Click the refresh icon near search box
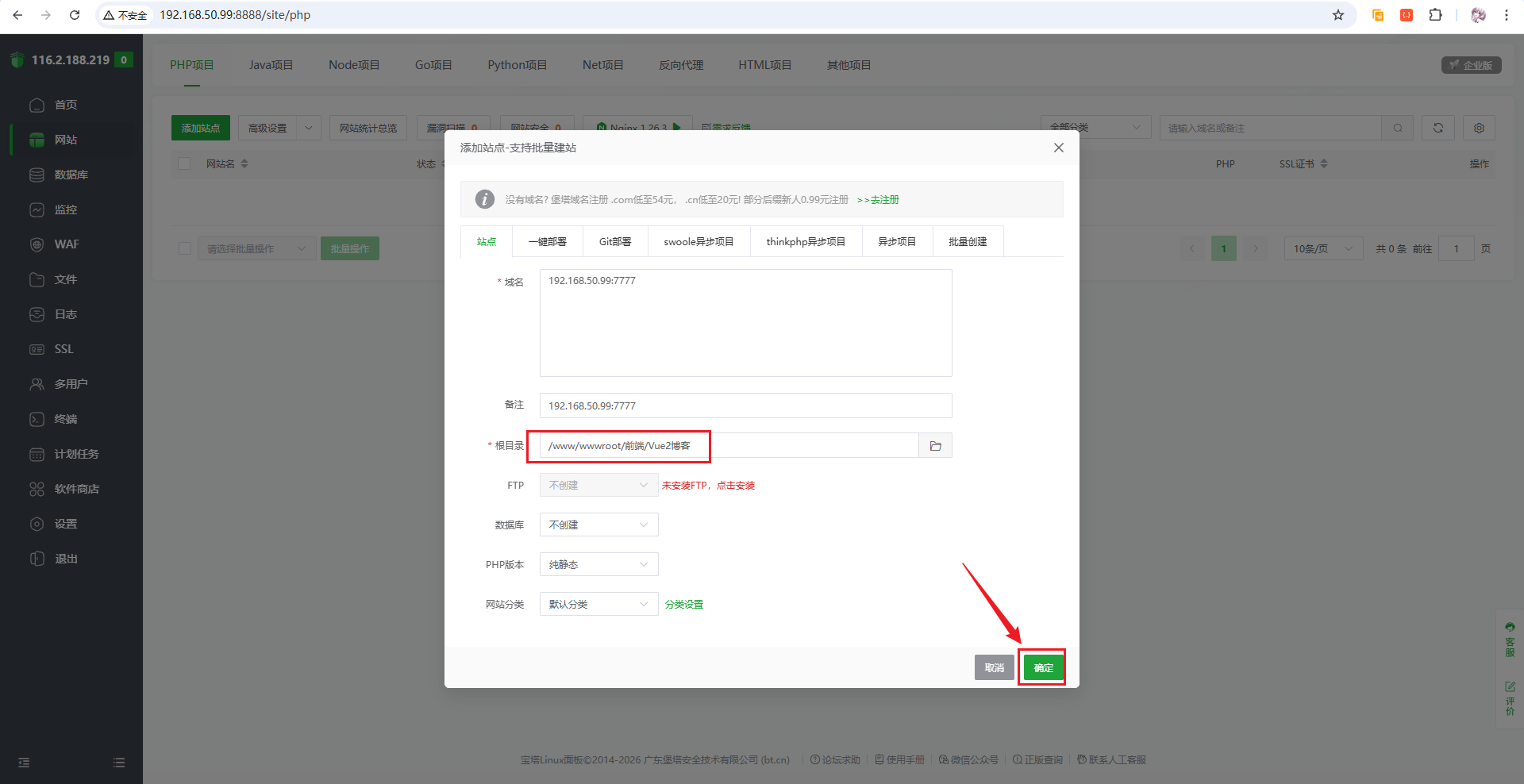Viewport: 1524px width, 784px height. [x=1437, y=128]
